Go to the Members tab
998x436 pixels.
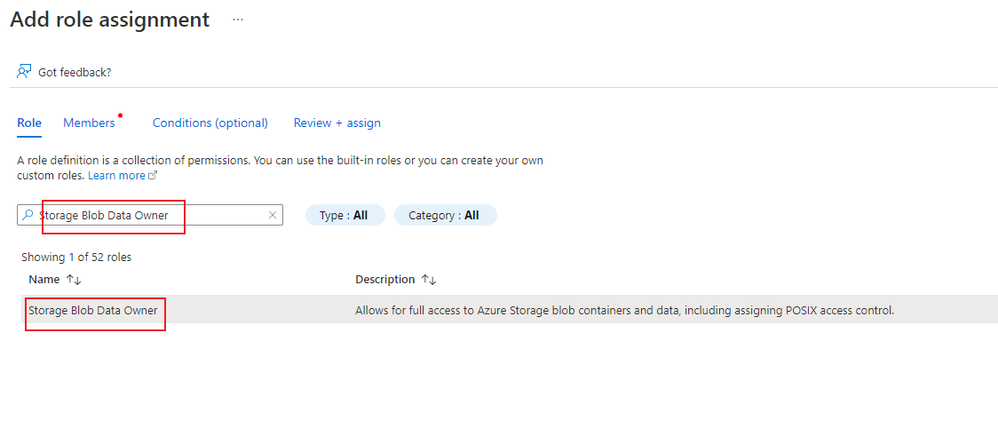point(89,123)
